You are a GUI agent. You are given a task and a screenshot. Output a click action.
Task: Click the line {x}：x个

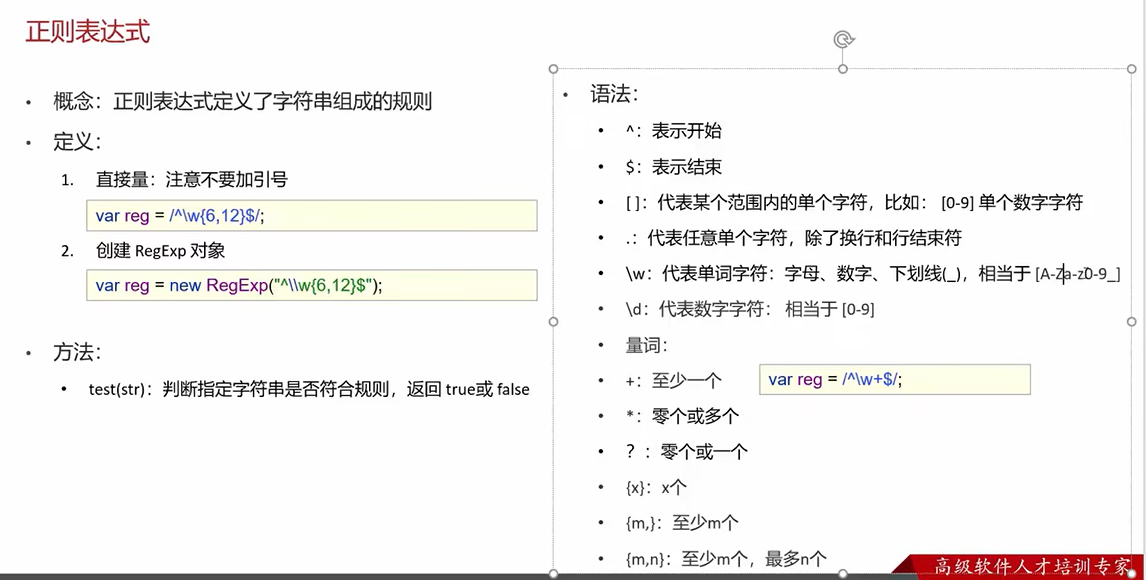click(x=656, y=487)
